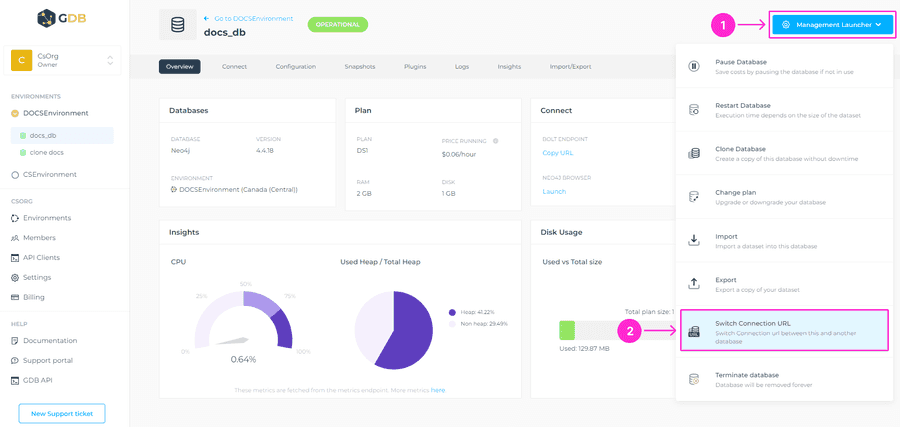The image size is (900, 427).
Task: Click the Environments sidebar icon
Action: (15, 218)
